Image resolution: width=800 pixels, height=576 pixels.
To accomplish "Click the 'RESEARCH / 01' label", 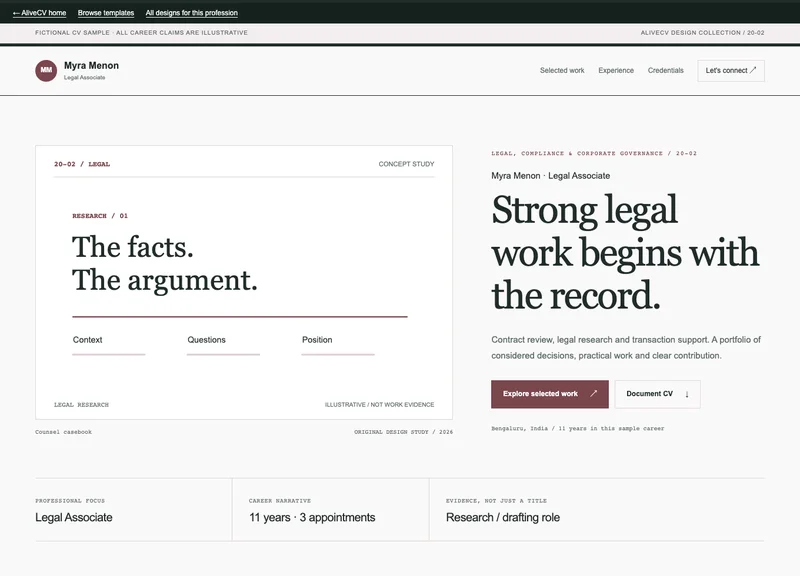I will click(x=100, y=216).
